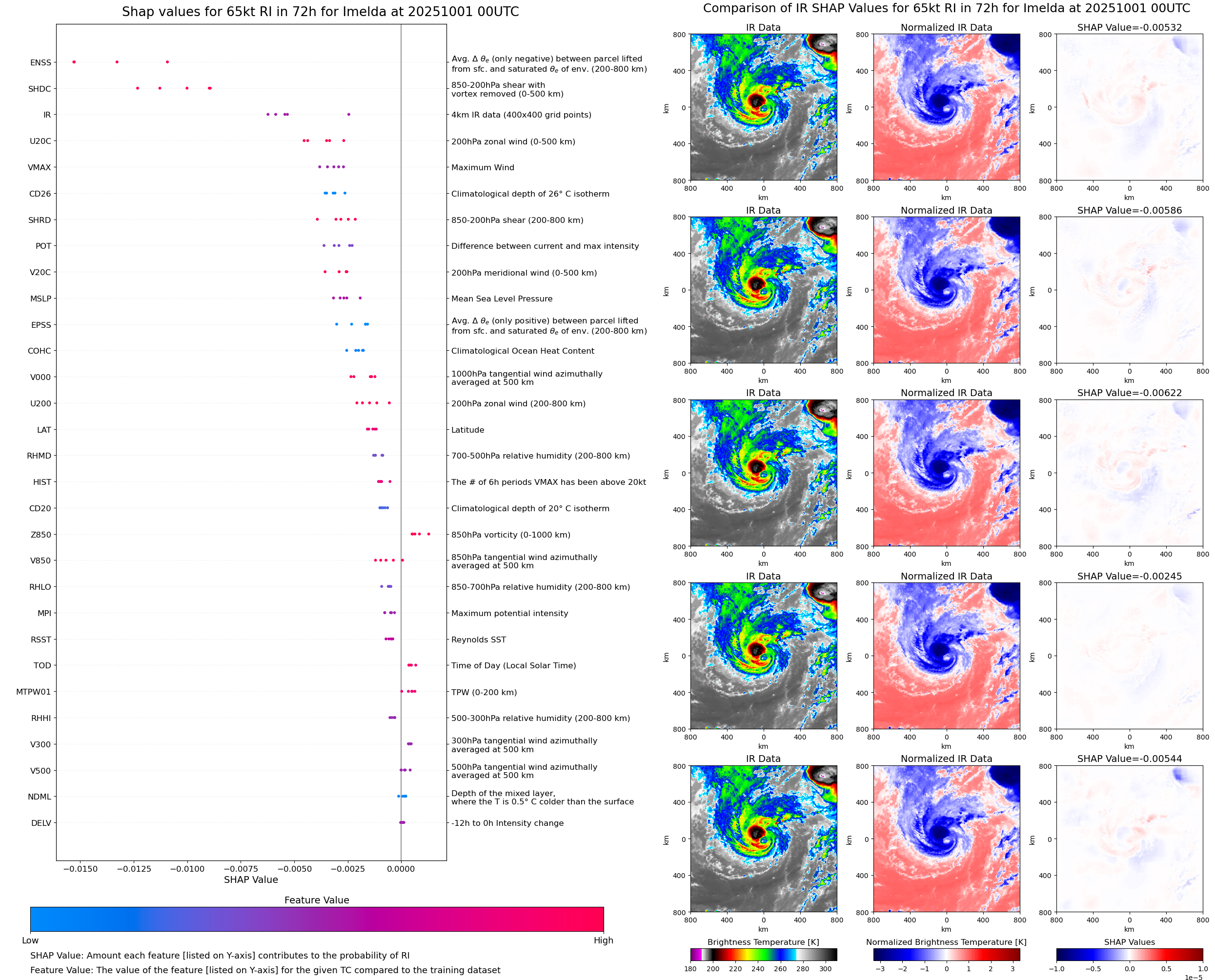Click the Z850 feature label

point(40,535)
